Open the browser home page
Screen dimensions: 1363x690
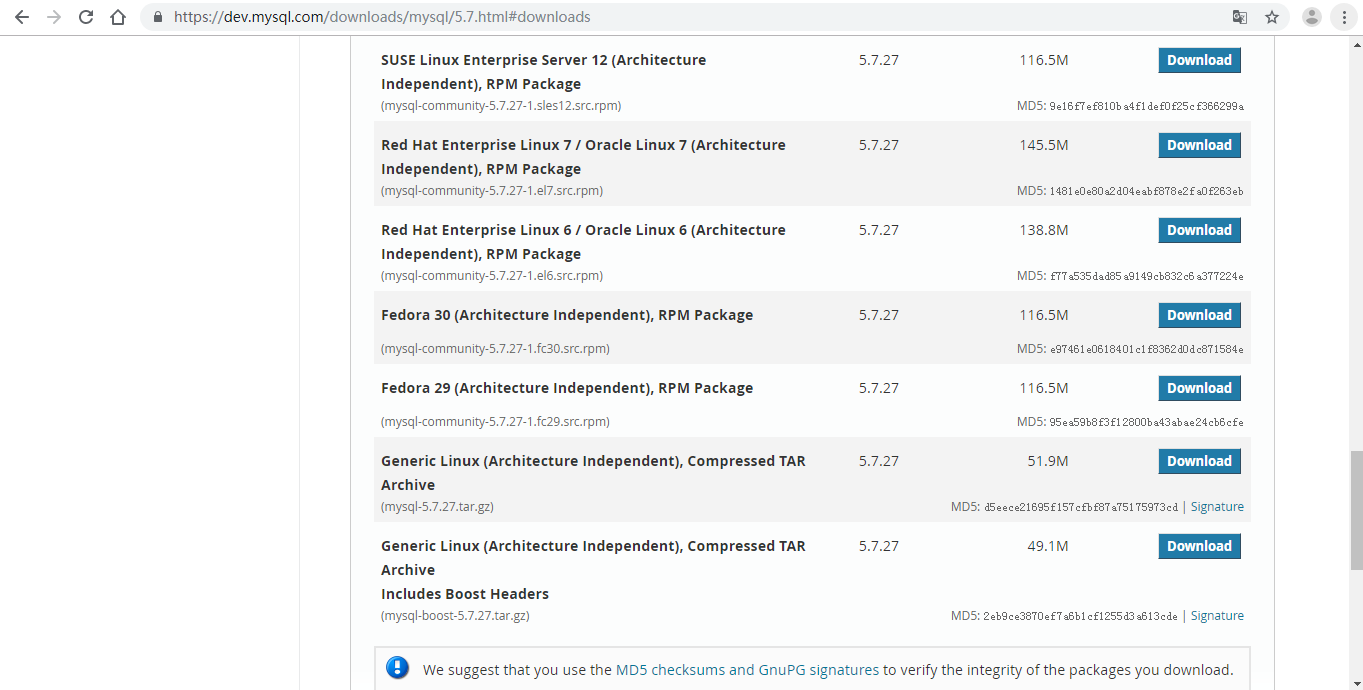pyautogui.click(x=118, y=17)
